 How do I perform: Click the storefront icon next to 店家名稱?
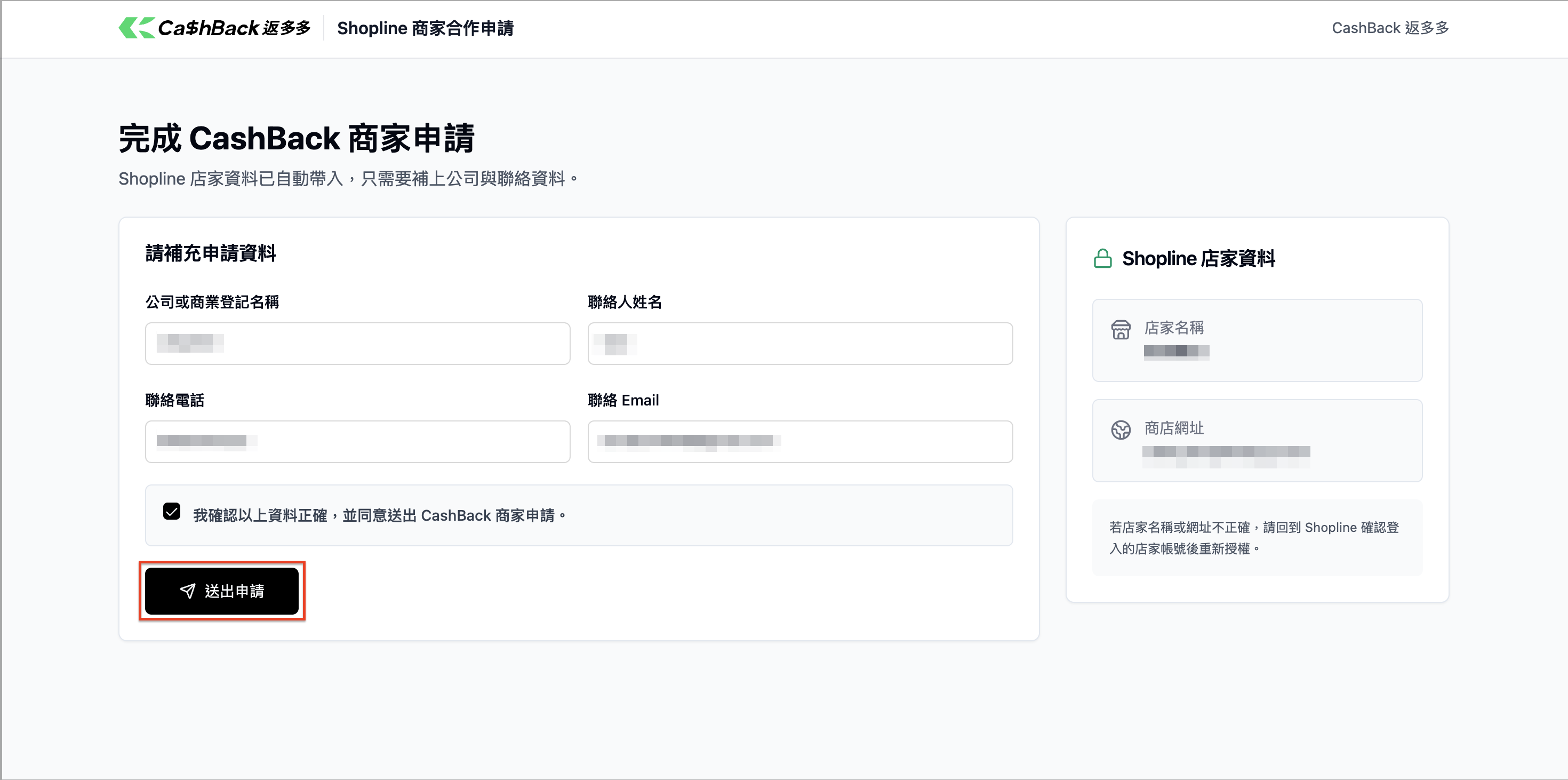pyautogui.click(x=1121, y=329)
